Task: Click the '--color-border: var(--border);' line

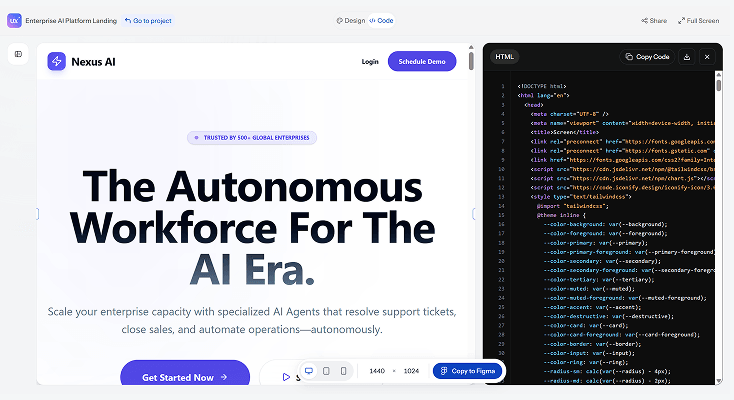Action: [x=592, y=344]
